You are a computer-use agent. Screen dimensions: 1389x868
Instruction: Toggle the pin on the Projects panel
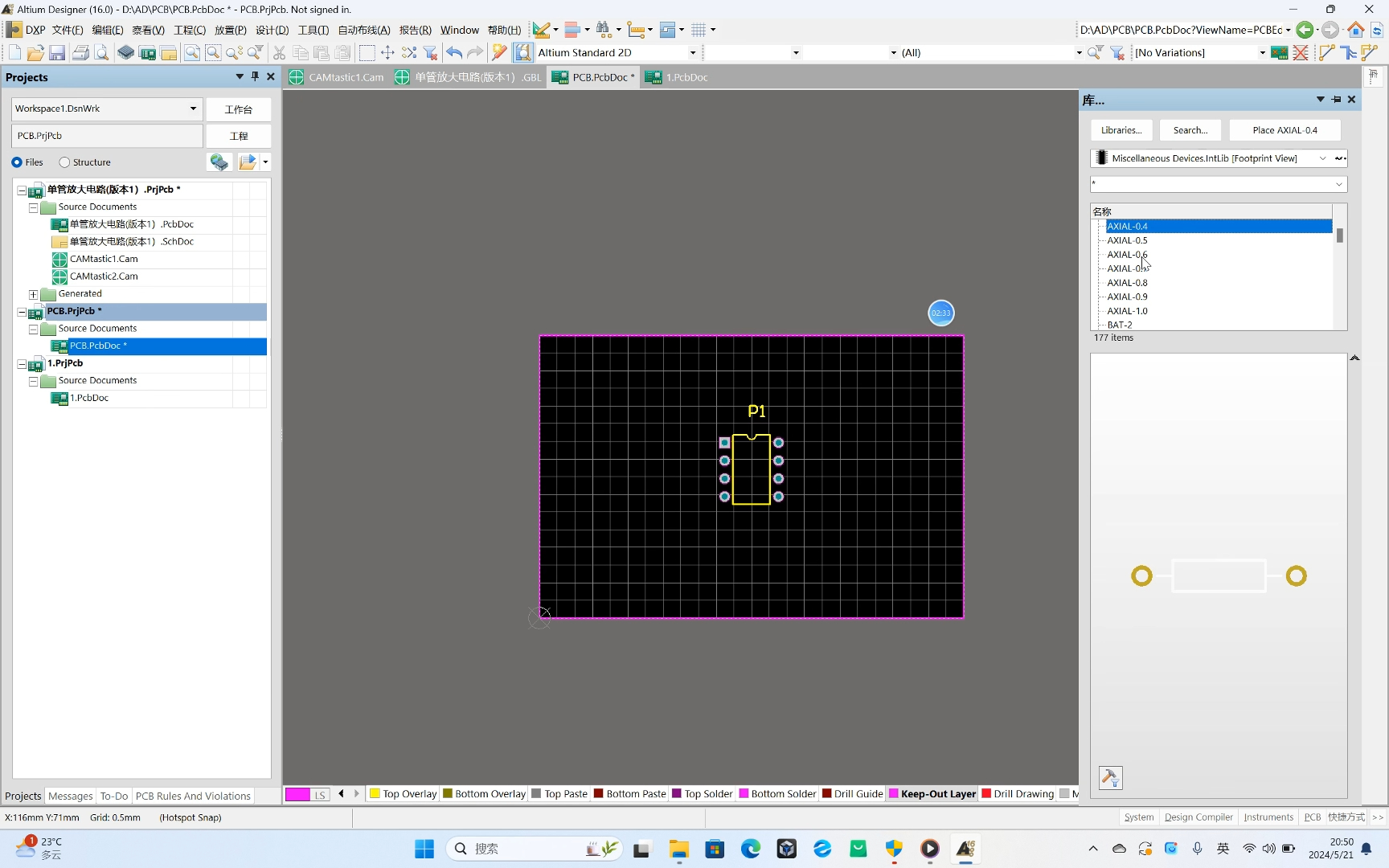click(x=255, y=77)
